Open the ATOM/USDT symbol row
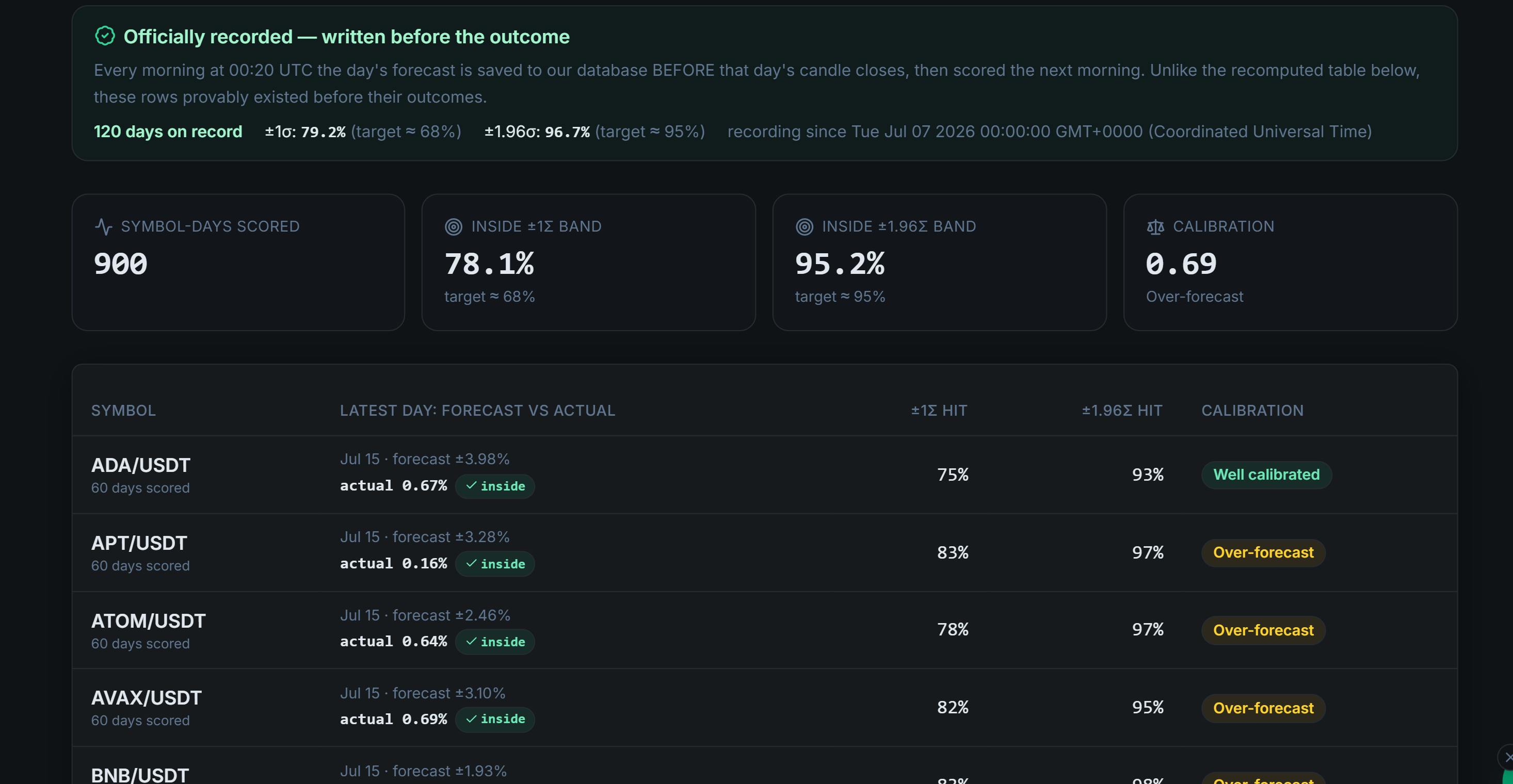Image resolution: width=1513 pixels, height=784 pixels. (765, 630)
